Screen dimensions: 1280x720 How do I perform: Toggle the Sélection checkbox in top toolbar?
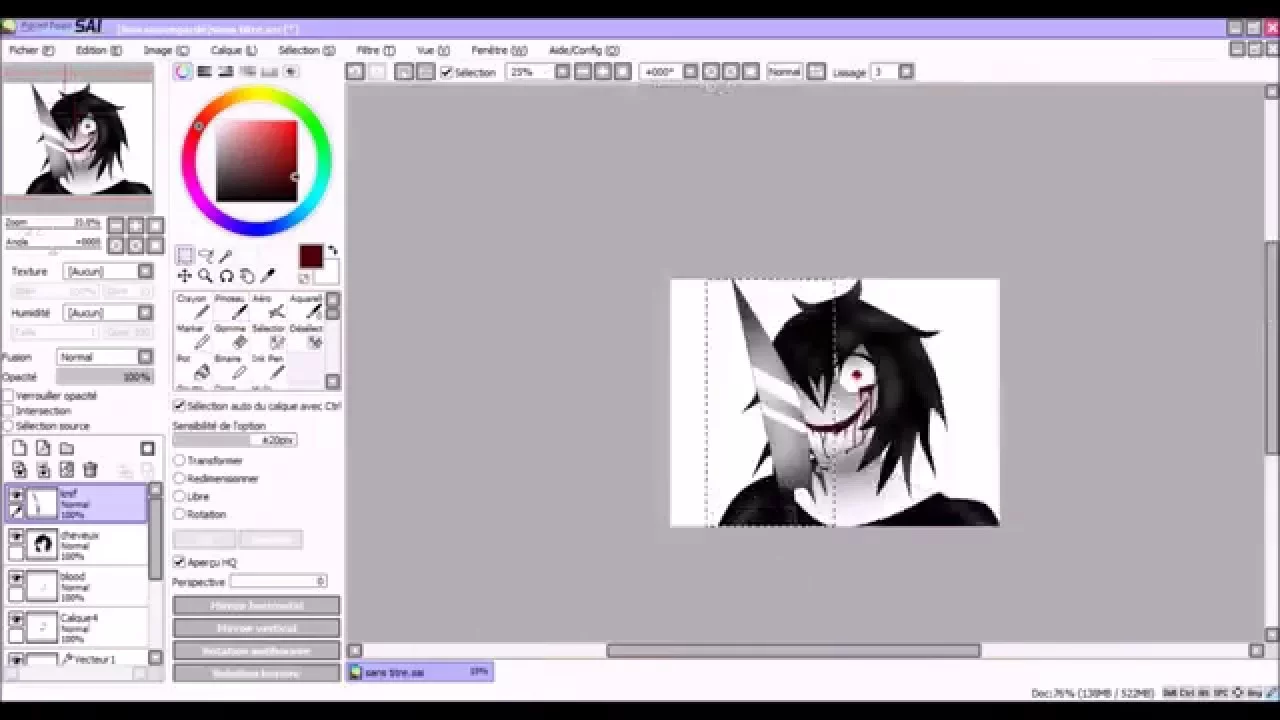tap(446, 72)
